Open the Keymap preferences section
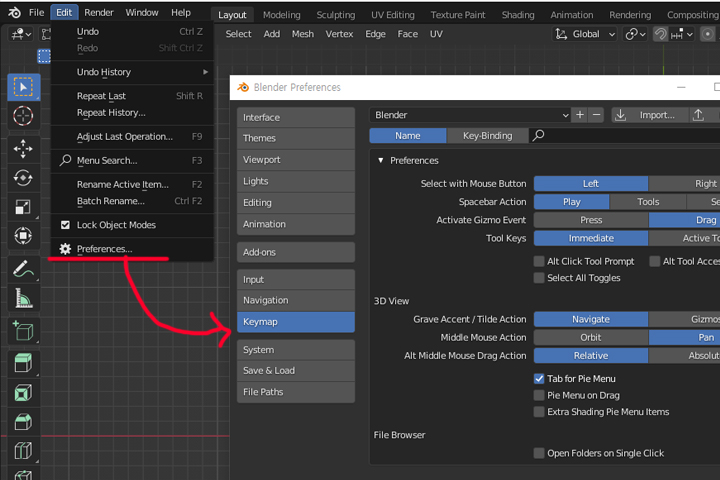 coord(296,322)
